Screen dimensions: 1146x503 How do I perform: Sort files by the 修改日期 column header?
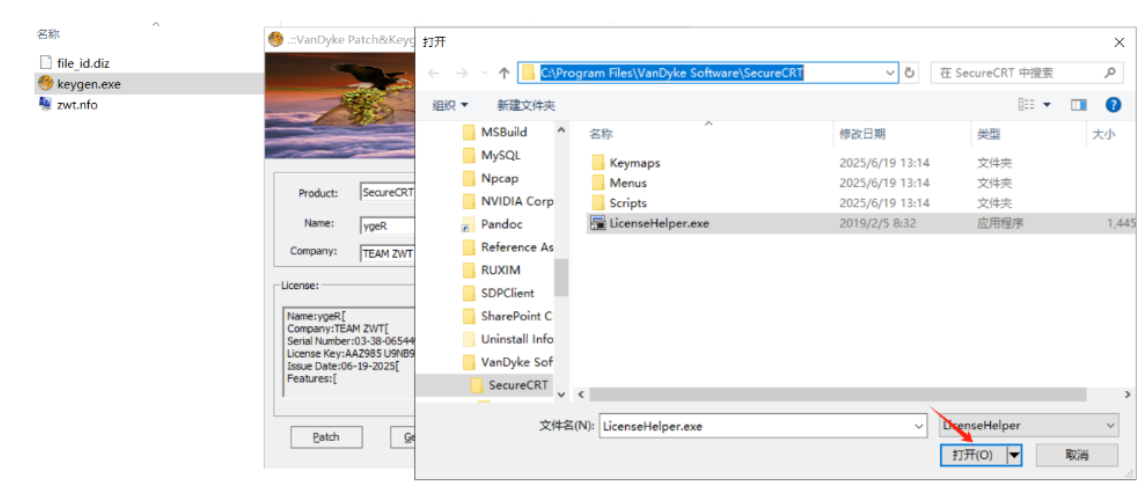tap(862, 134)
